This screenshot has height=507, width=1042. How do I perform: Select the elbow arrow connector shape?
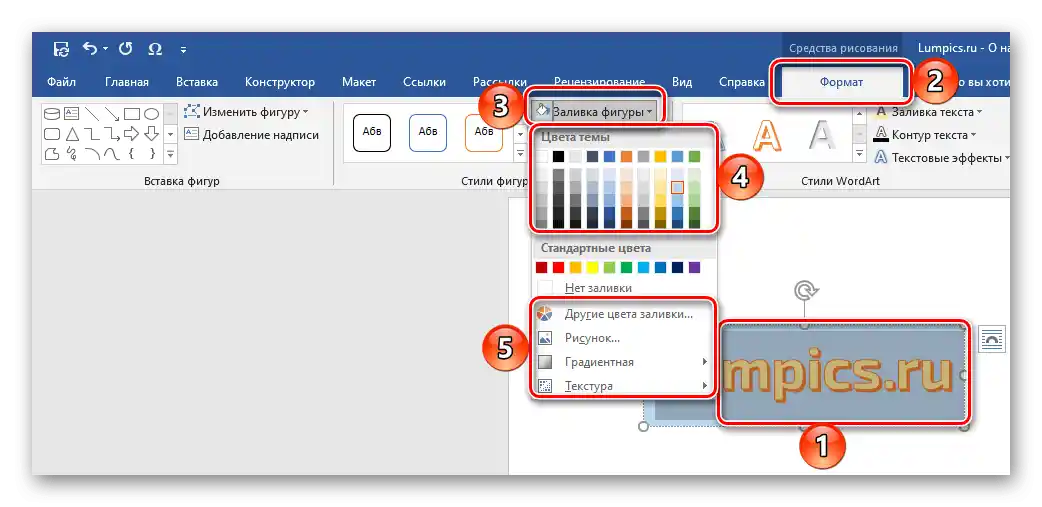pos(112,134)
